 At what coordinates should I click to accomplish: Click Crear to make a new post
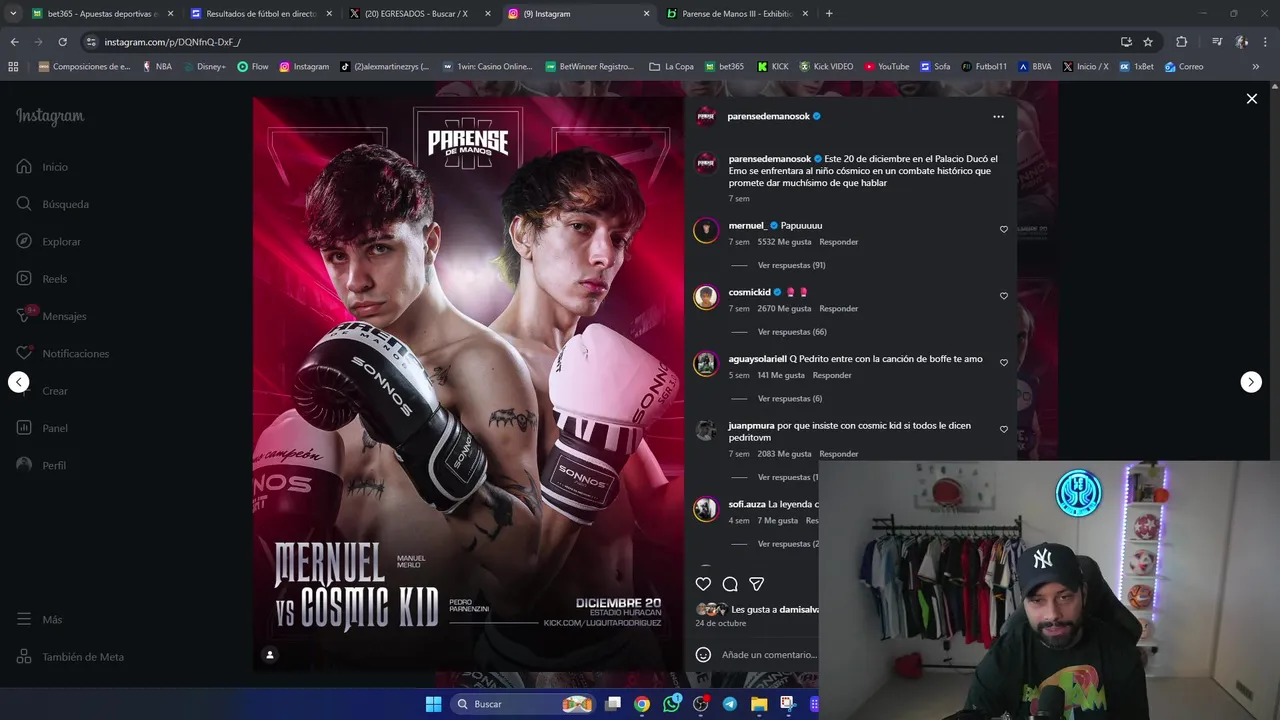pos(42,391)
